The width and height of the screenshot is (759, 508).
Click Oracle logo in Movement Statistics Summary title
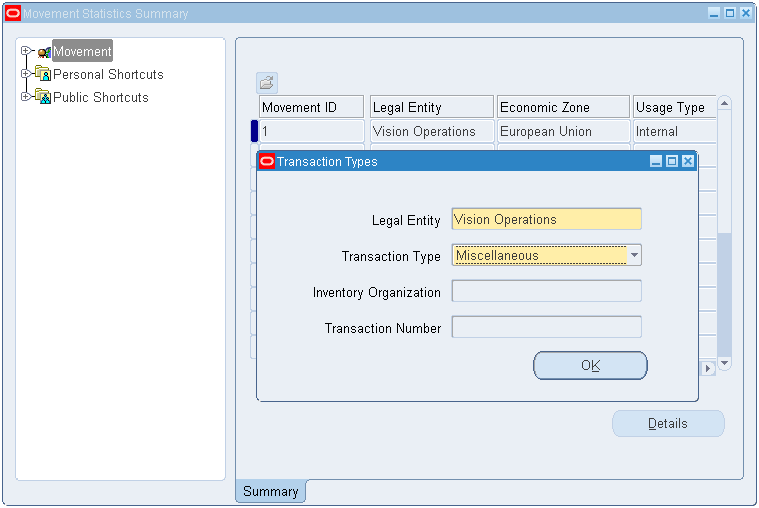[13, 14]
